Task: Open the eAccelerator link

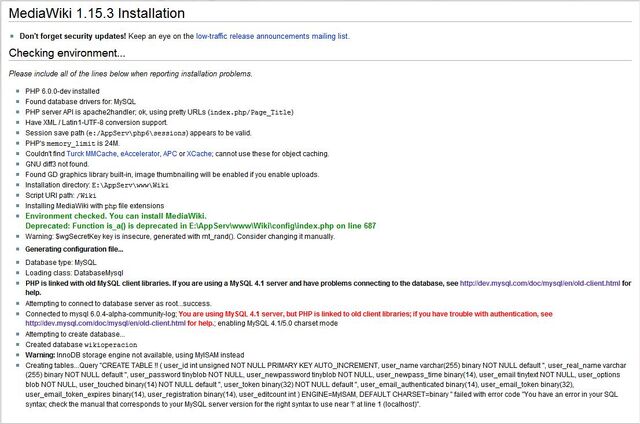Action: (x=140, y=154)
